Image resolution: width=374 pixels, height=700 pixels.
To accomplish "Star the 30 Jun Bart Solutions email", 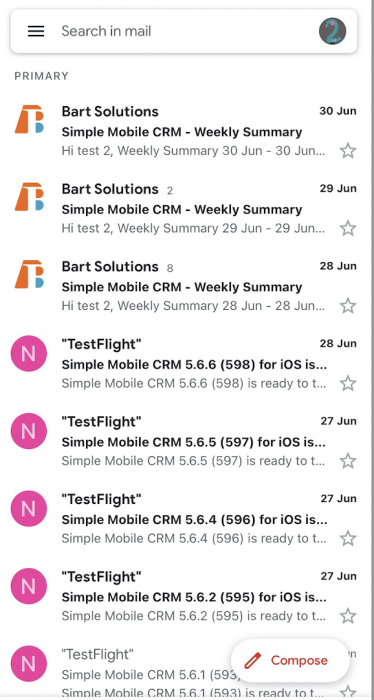I will pos(348,151).
